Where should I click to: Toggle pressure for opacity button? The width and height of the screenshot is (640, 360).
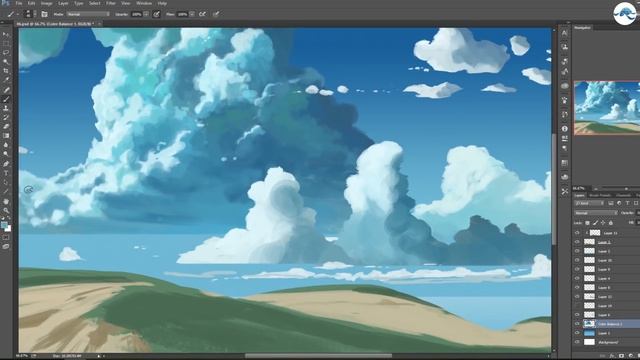click(156, 14)
